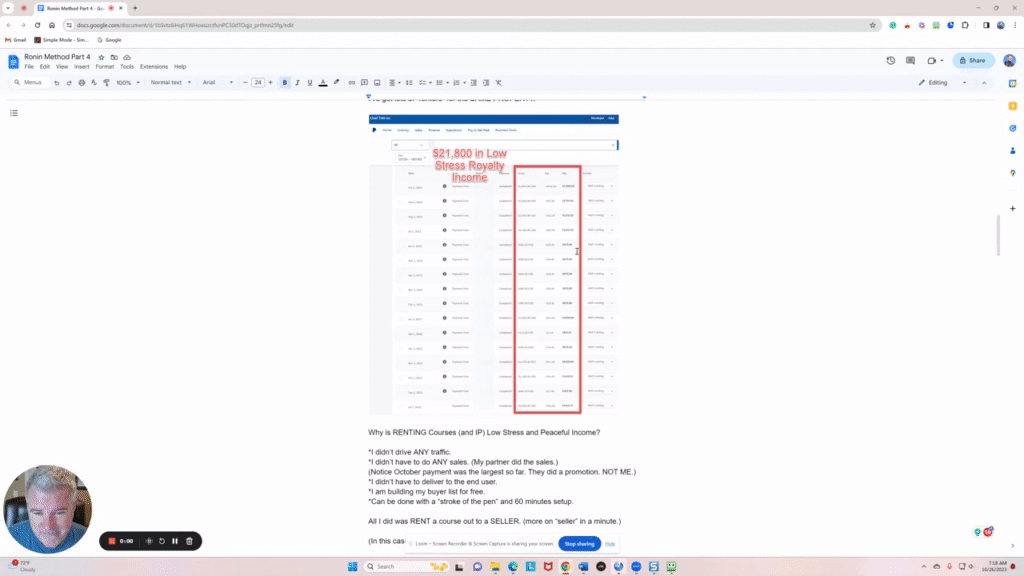Screen dimensions: 1024x576
Task: Open Google Keep side panel
Action: [1013, 106]
